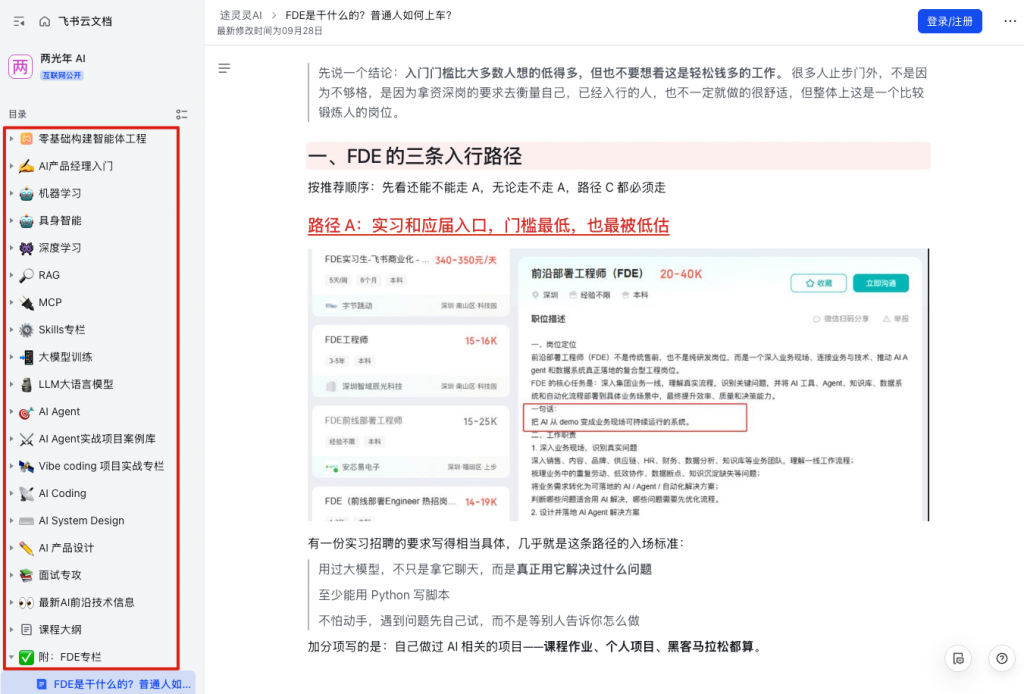Expand the 零基础构建智能体工程 tree node
1024x694 pixels.
pos(11,138)
